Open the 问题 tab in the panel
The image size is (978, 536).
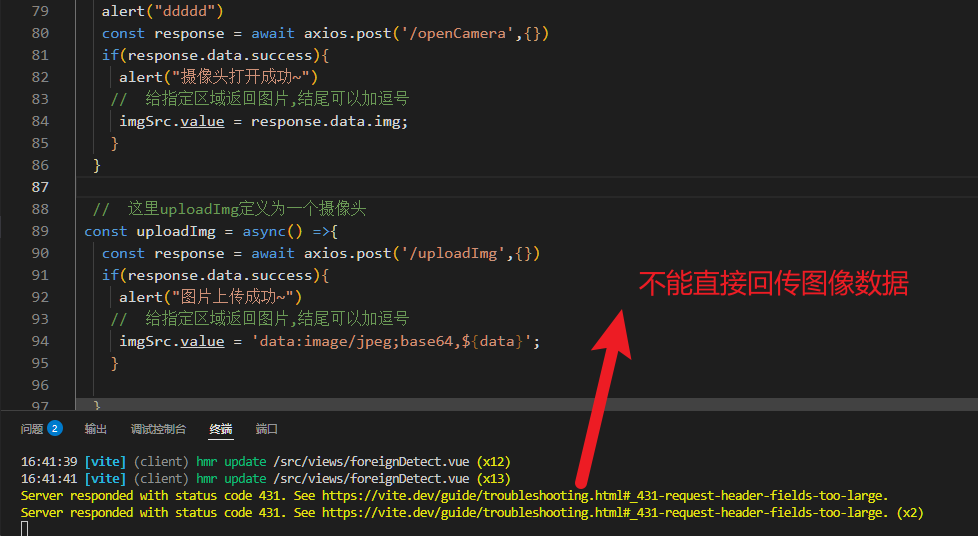(x=31, y=429)
